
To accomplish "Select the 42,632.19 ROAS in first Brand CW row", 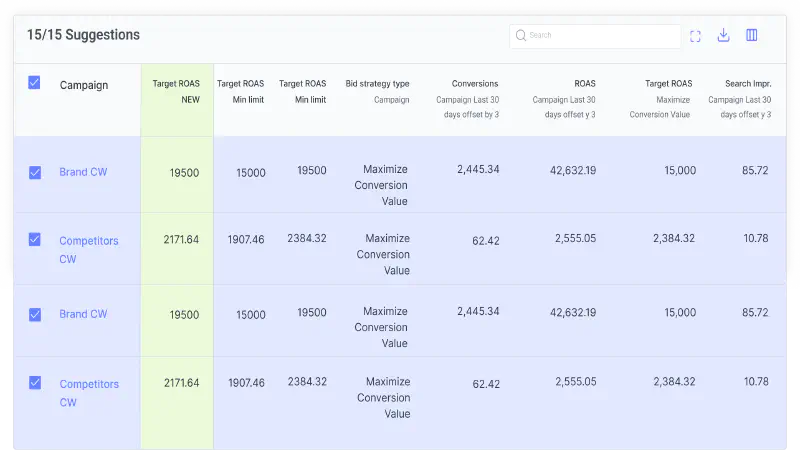I will point(572,170).
